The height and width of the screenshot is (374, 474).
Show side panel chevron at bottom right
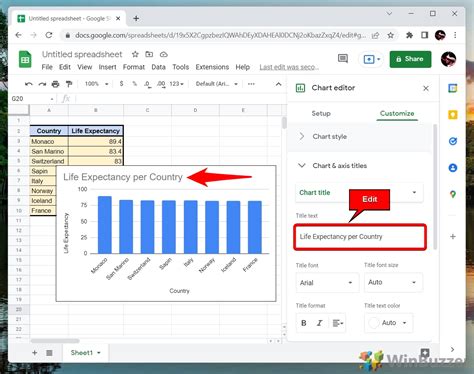click(452, 349)
